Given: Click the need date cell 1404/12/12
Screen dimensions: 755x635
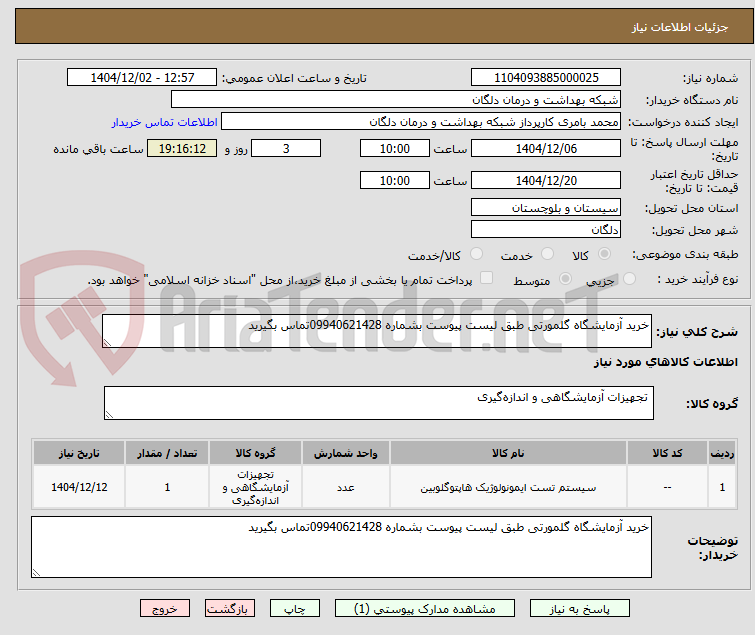Looking at the screenshot, I should pyautogui.click(x=79, y=487).
